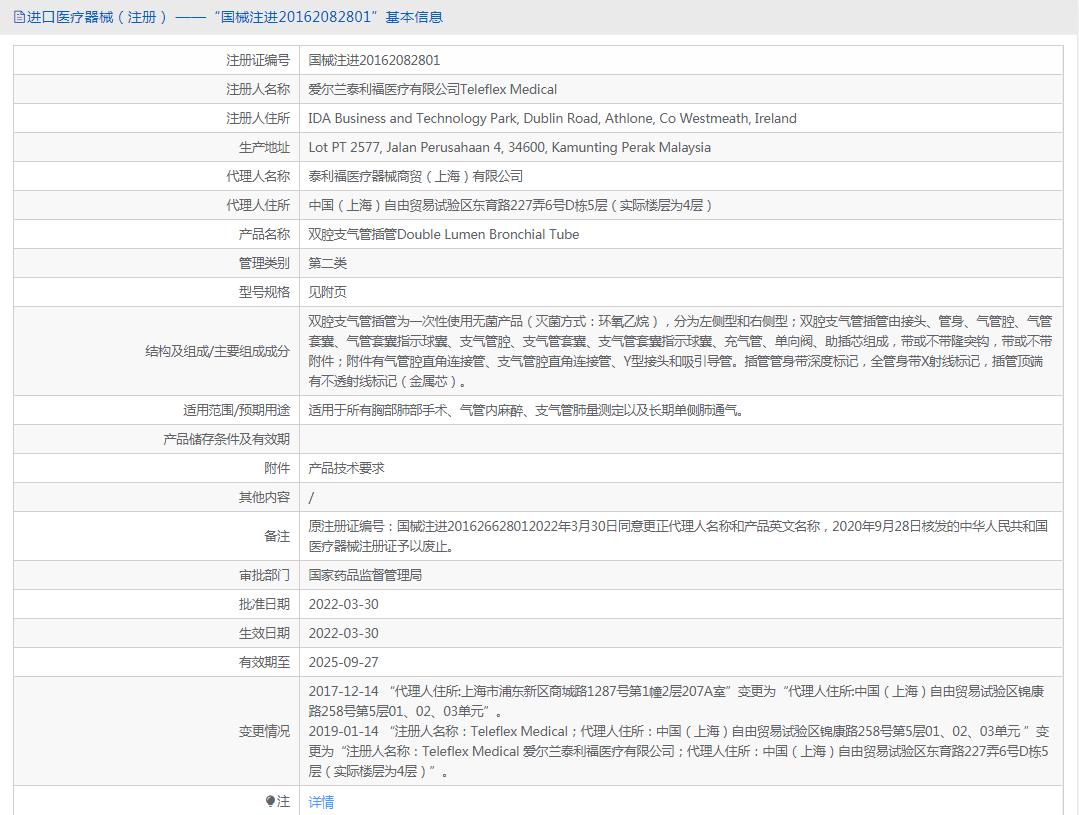
Task: Click the 管理类别 label
Action: tap(264, 263)
